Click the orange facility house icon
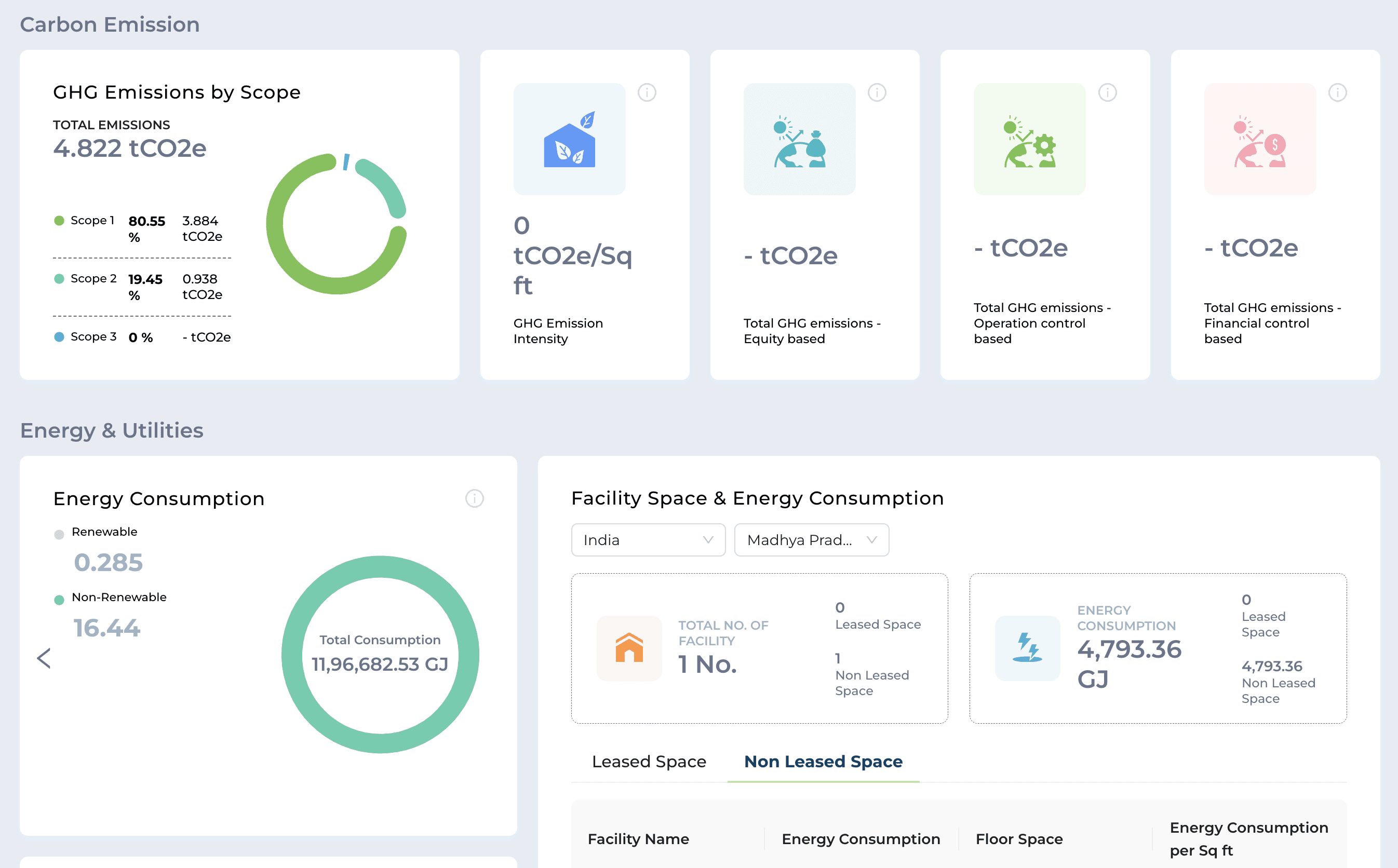1398x868 pixels. [x=629, y=648]
